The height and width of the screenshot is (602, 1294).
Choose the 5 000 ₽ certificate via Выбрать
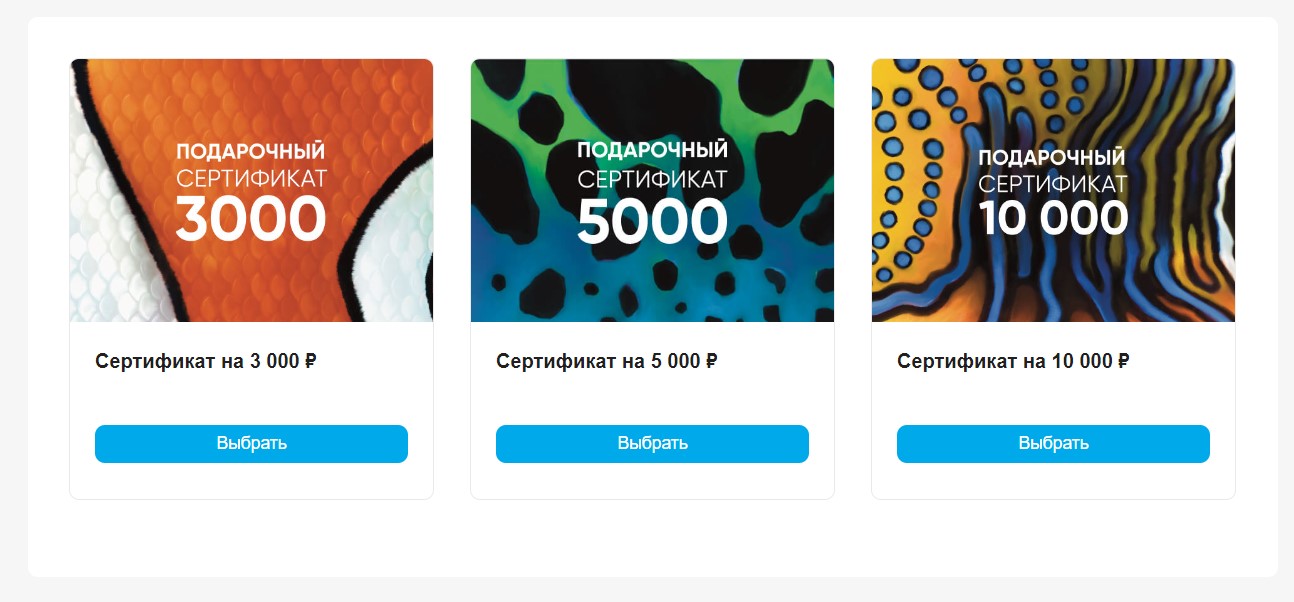point(652,444)
